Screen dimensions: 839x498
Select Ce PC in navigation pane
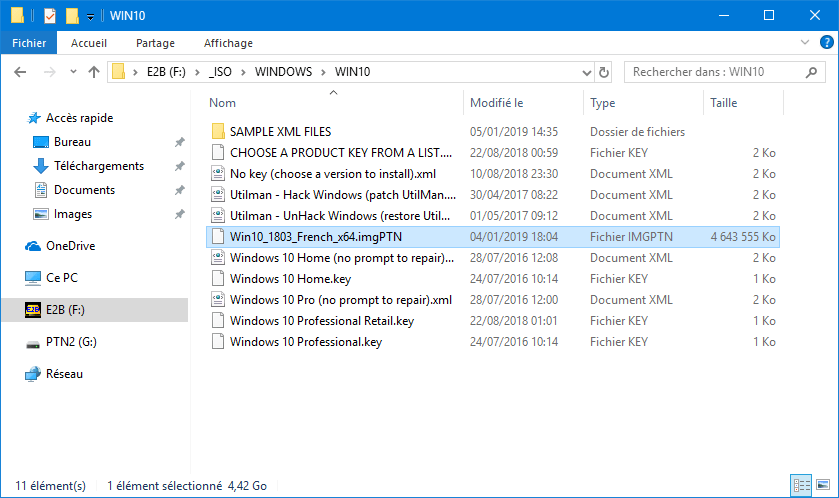[62, 278]
